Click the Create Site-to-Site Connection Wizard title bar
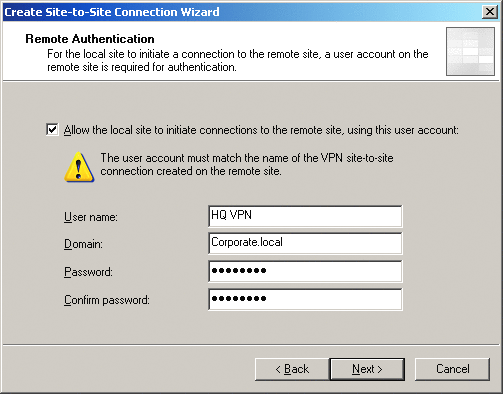Viewport: 503px width, 394px height. 242,12
